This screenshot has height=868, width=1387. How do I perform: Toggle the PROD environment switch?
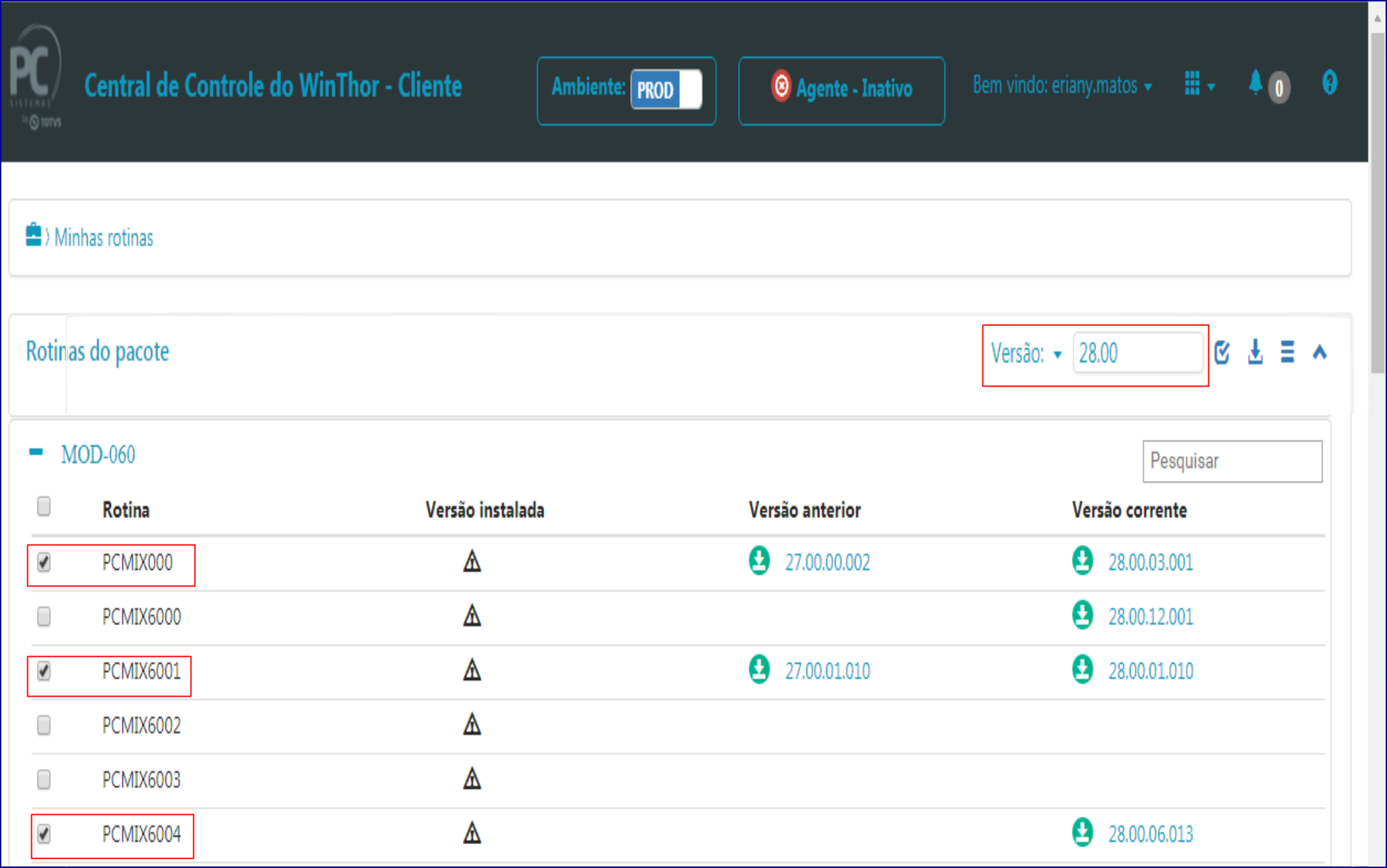666,90
